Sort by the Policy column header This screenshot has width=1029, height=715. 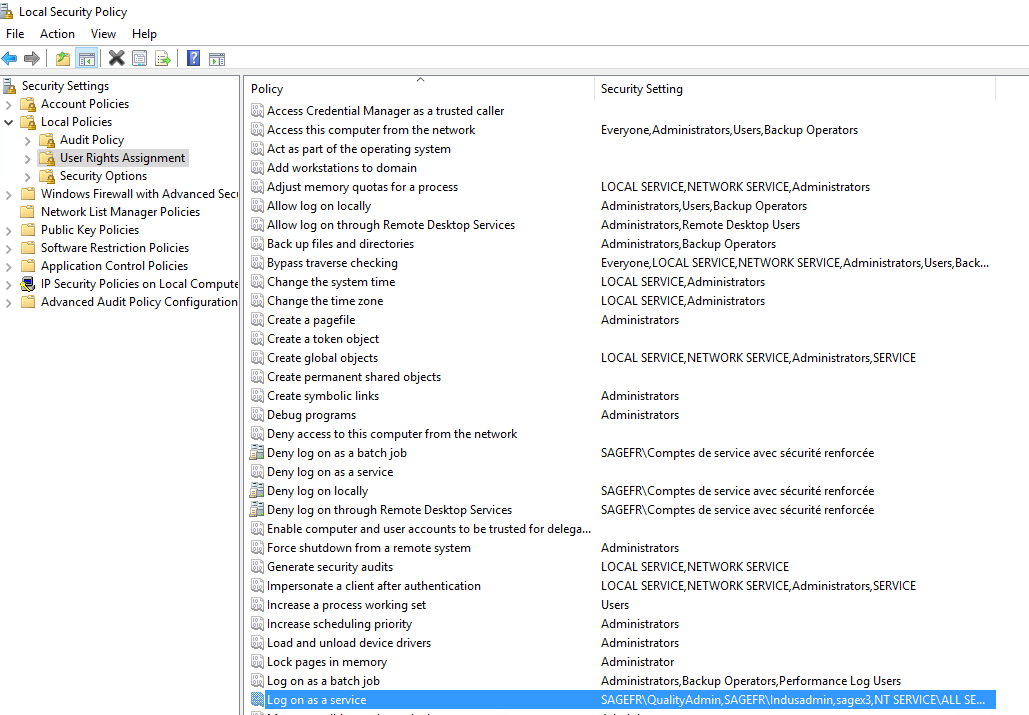coord(420,89)
